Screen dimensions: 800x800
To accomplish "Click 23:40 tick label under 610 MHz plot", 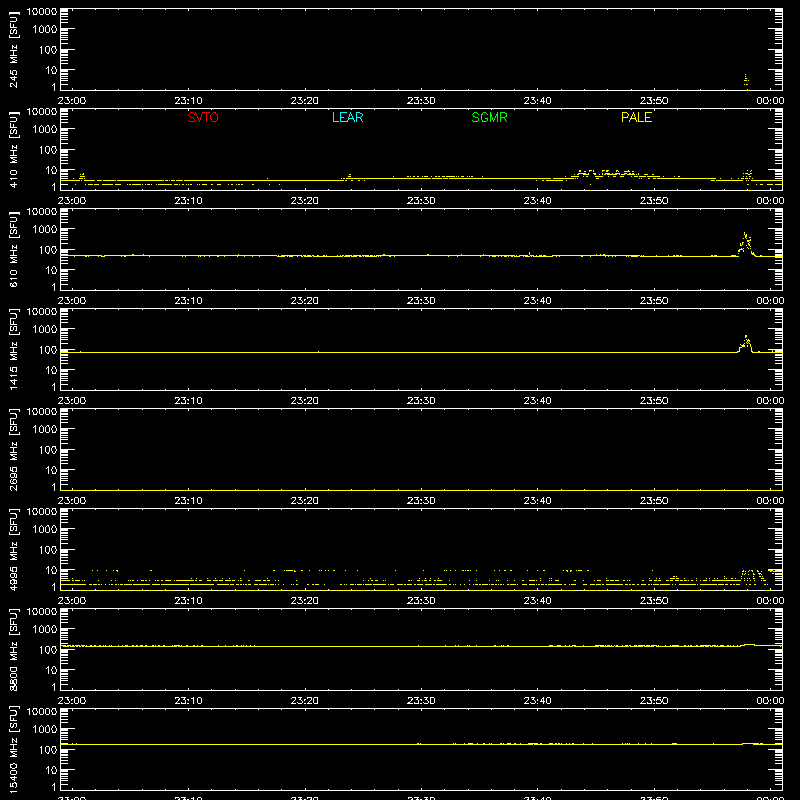I will (x=537, y=301).
